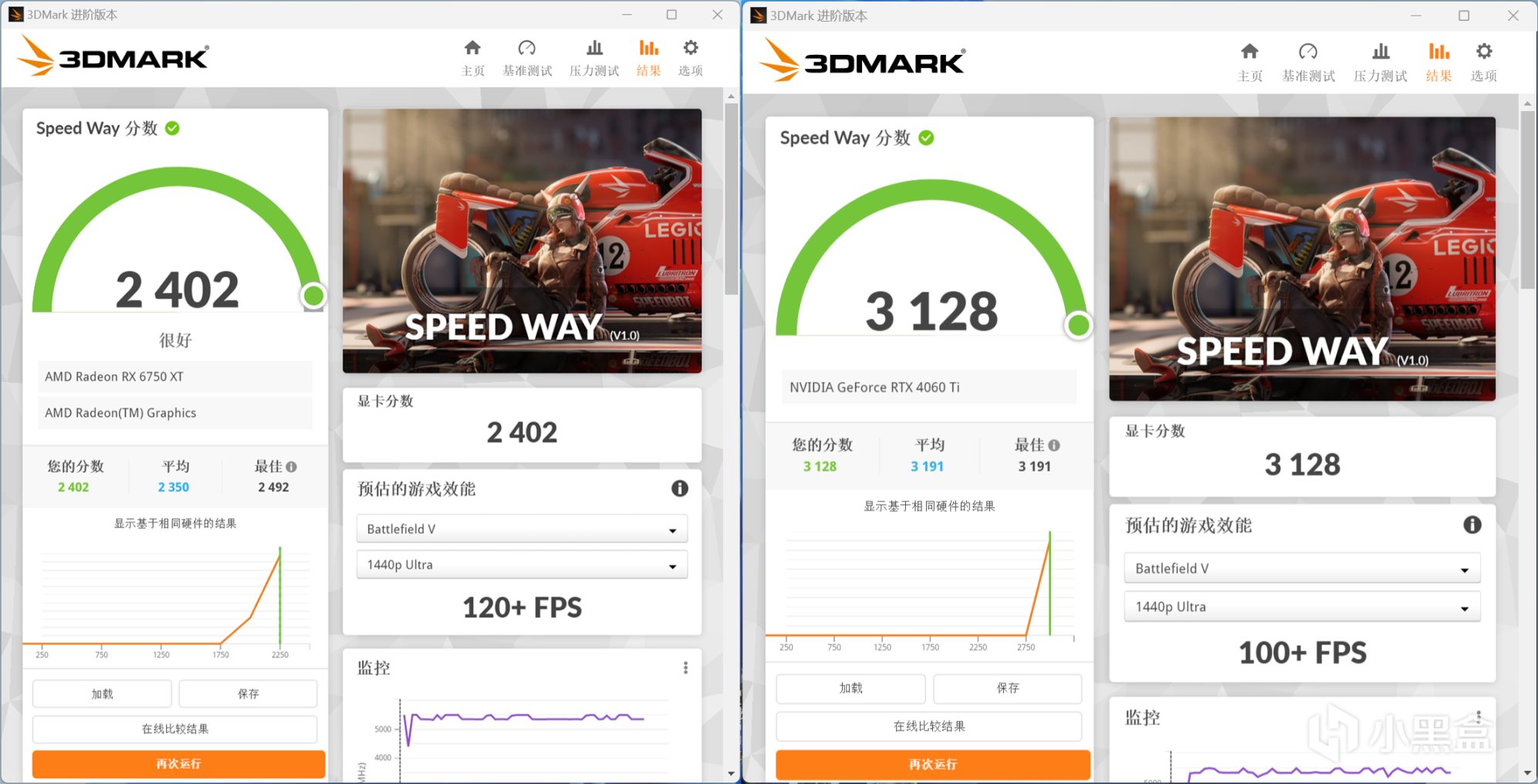Expand 1440p Ultra dropdown in left window
Image resolution: width=1538 pixels, height=784 pixels.
[x=522, y=565]
